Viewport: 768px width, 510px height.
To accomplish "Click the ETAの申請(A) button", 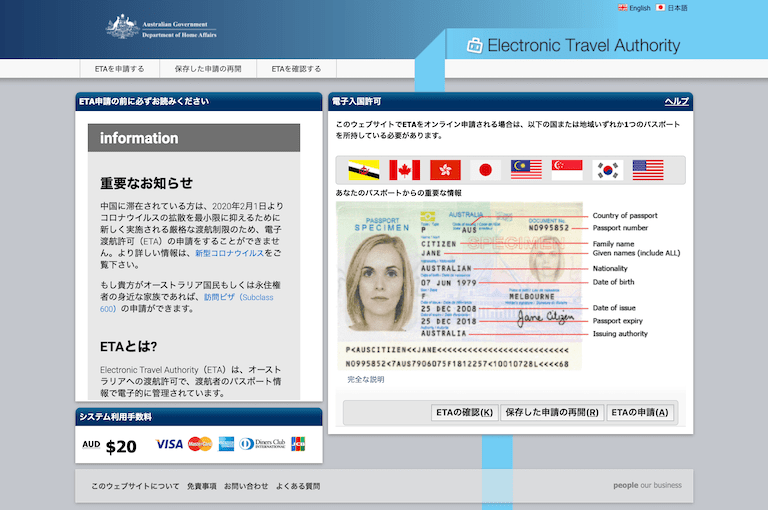I will [x=640, y=413].
